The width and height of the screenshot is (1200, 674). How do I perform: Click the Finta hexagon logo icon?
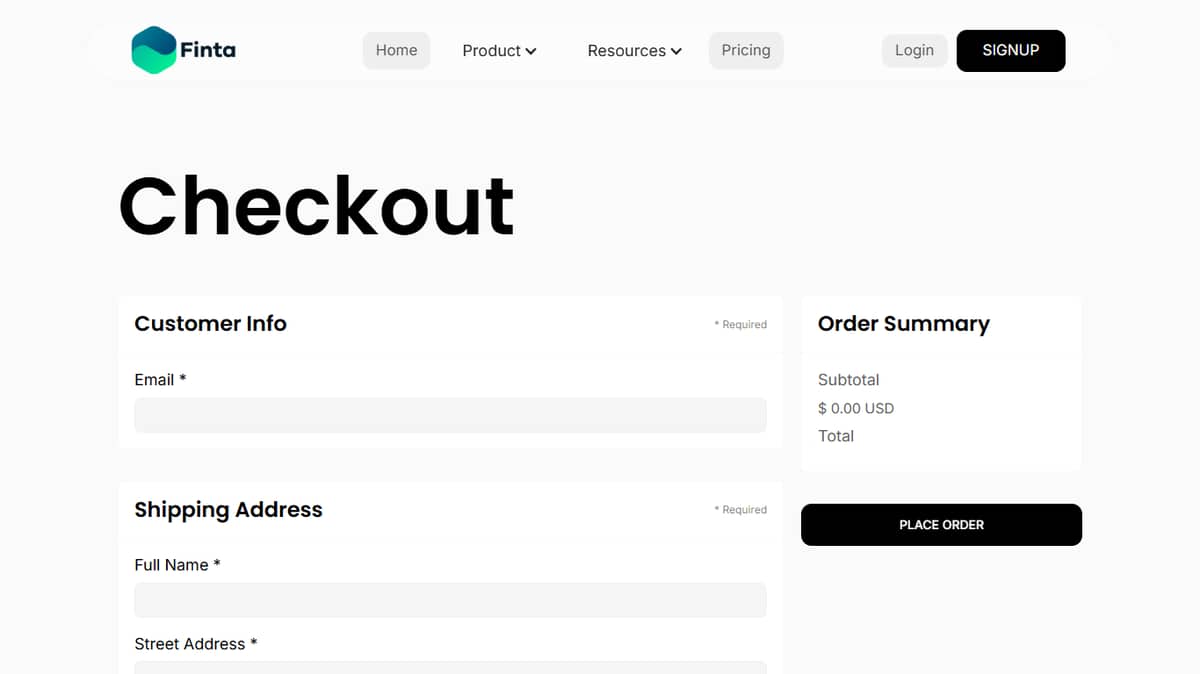tap(154, 50)
